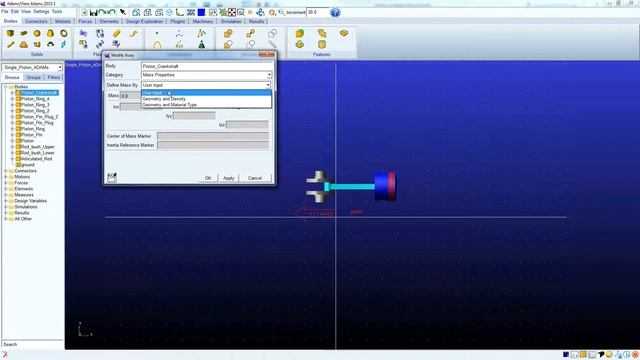Select Articulated_Rod in the tree
The image size is (640, 360).
pos(36,159)
